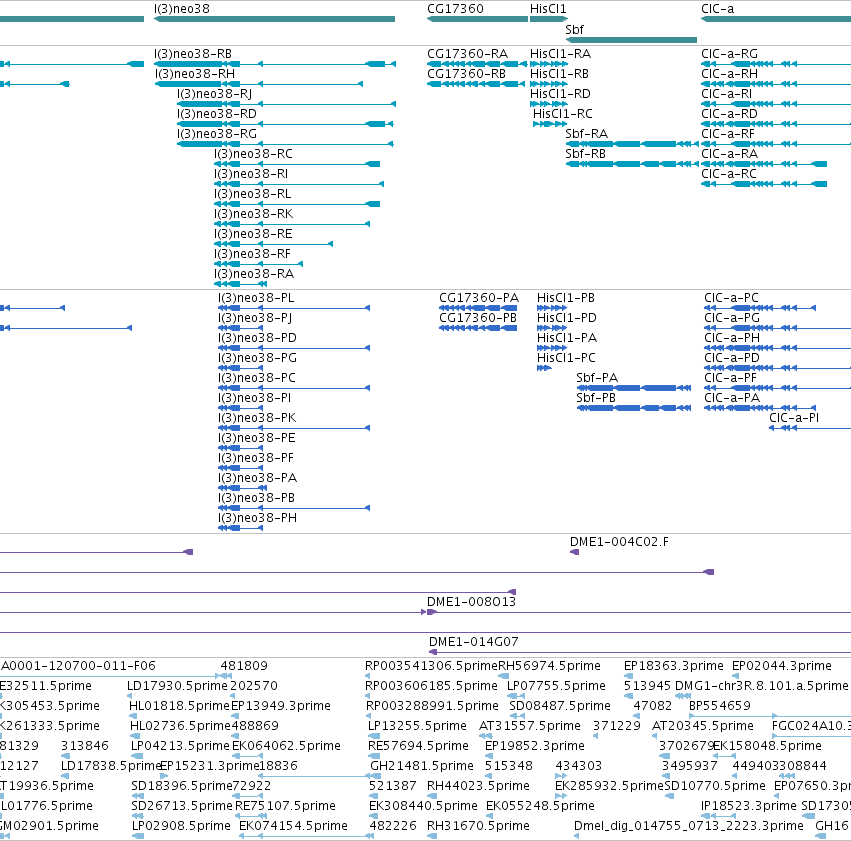Select transcript l(3)neo38-RC label
851x841 pixels.
[253, 154]
